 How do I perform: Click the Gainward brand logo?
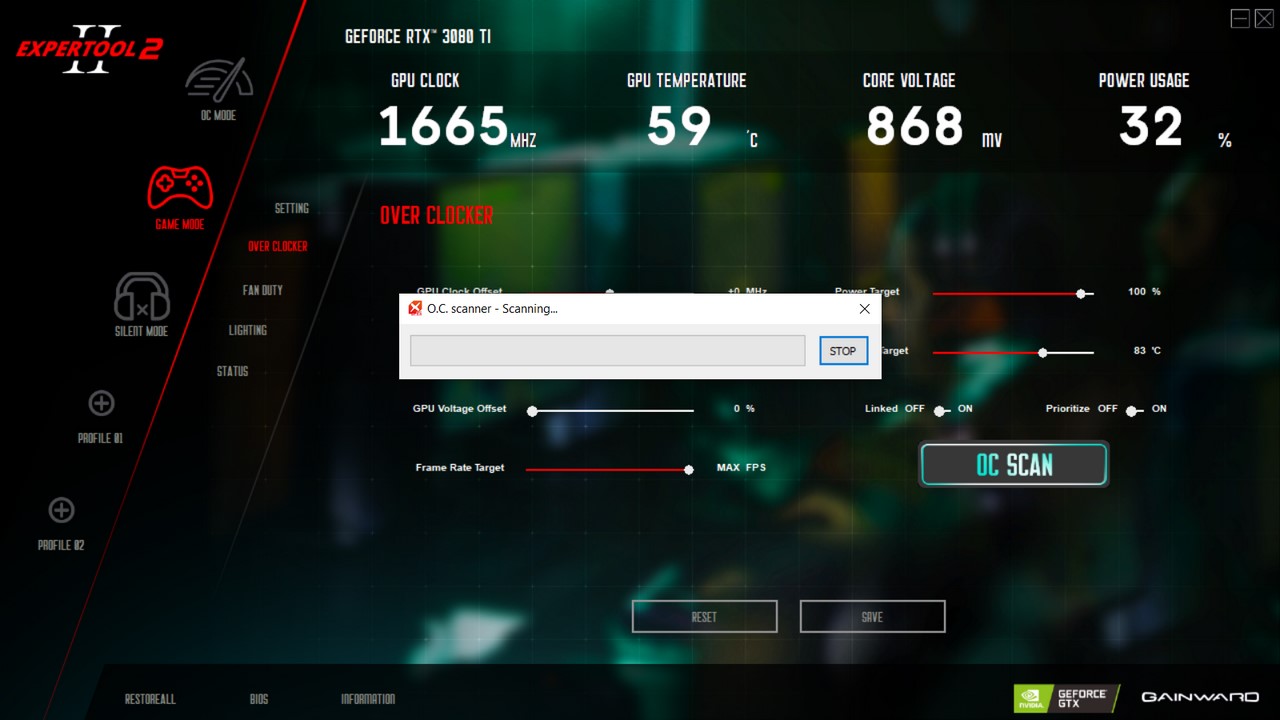pyautogui.click(x=1200, y=697)
